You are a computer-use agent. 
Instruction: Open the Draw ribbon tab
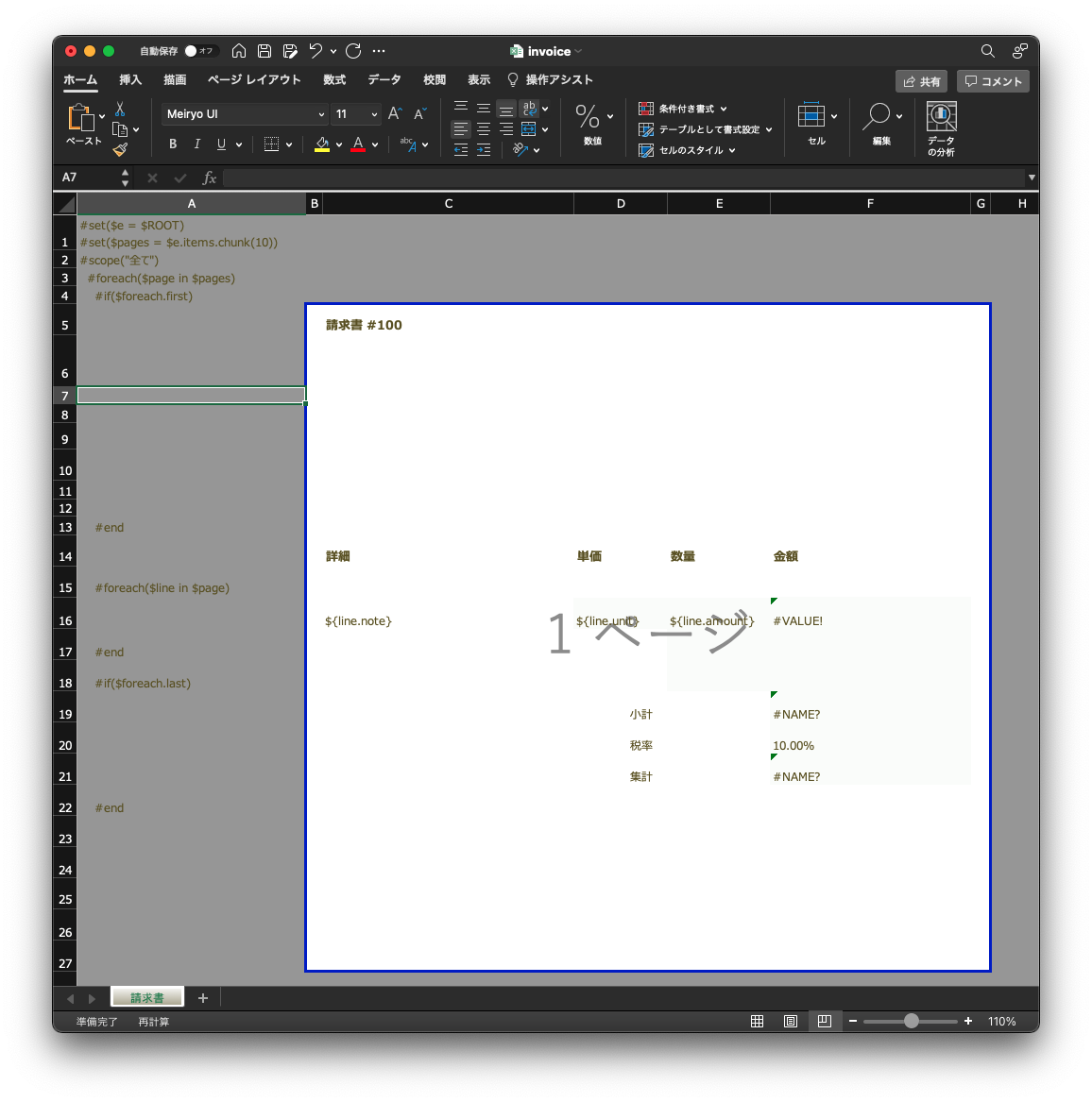[x=175, y=80]
